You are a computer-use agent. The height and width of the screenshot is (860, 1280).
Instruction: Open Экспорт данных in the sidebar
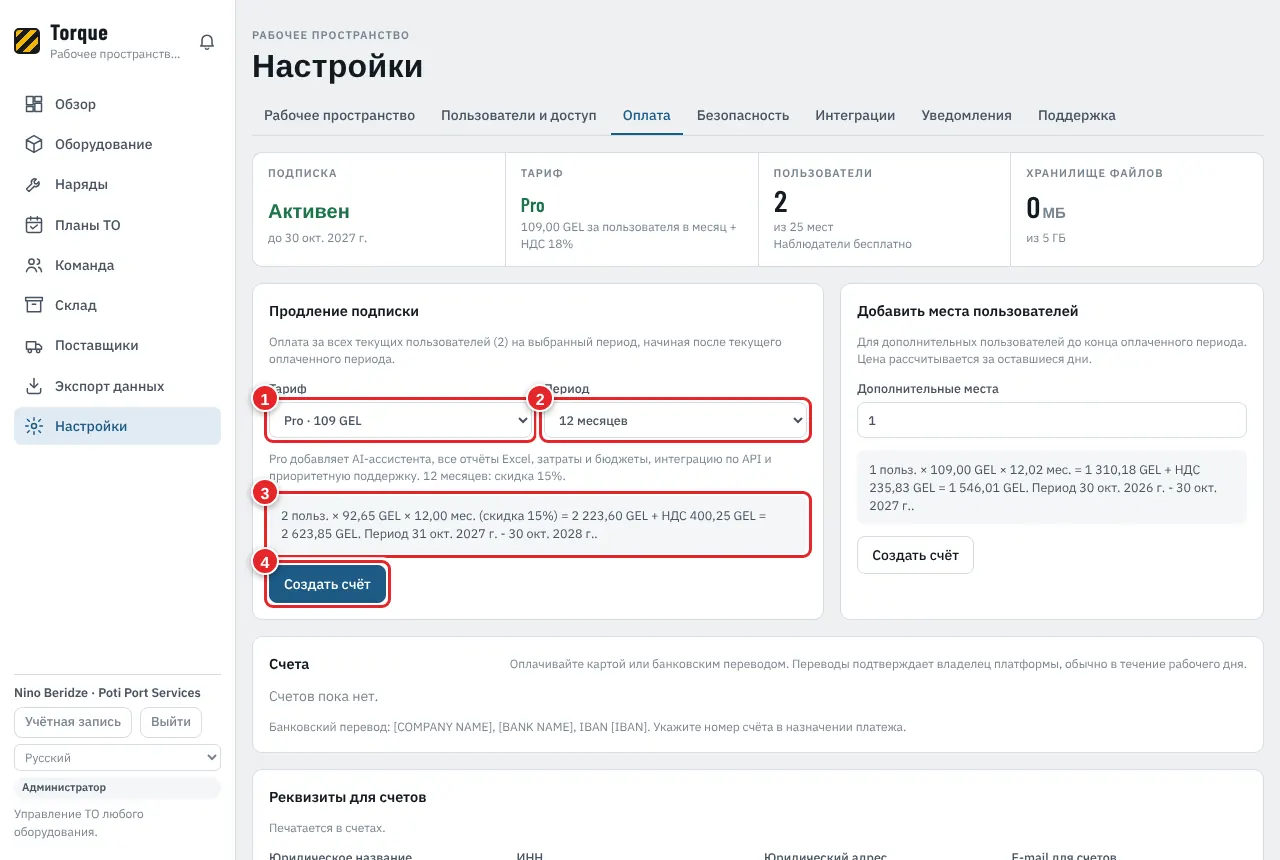(117, 386)
